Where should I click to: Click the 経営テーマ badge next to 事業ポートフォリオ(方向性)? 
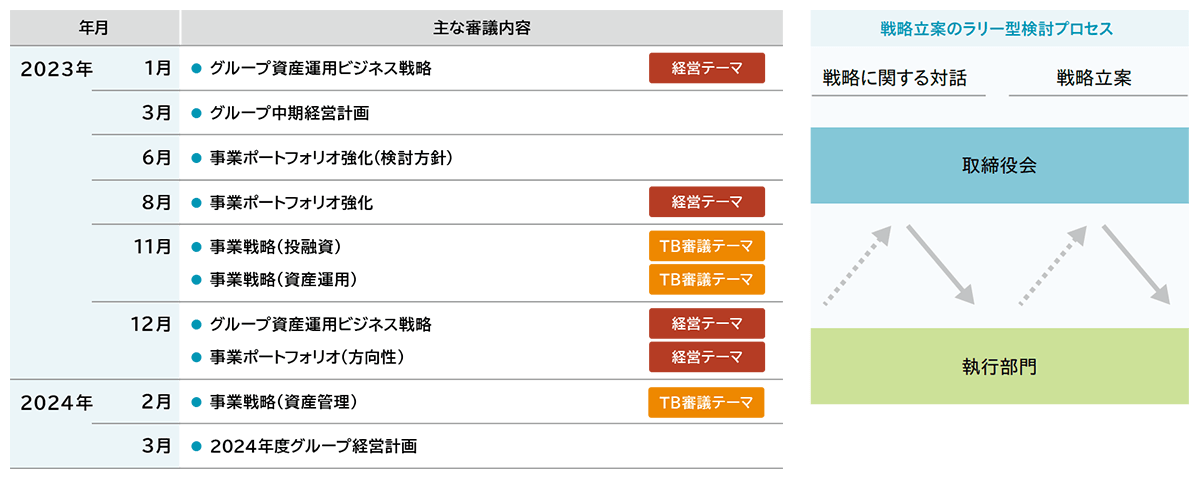pyautogui.click(x=707, y=356)
